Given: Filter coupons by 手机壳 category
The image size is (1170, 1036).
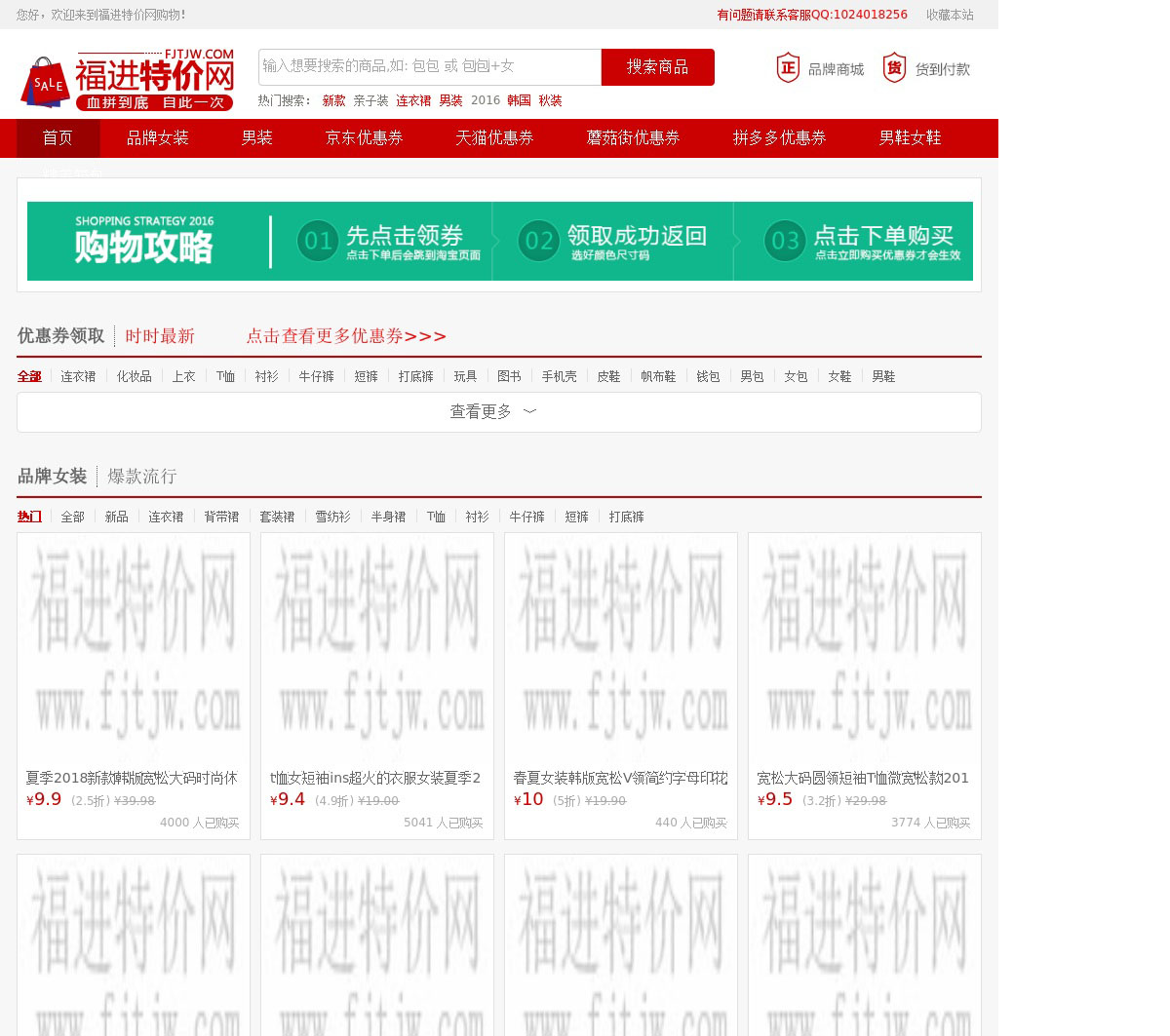Looking at the screenshot, I should (x=559, y=376).
